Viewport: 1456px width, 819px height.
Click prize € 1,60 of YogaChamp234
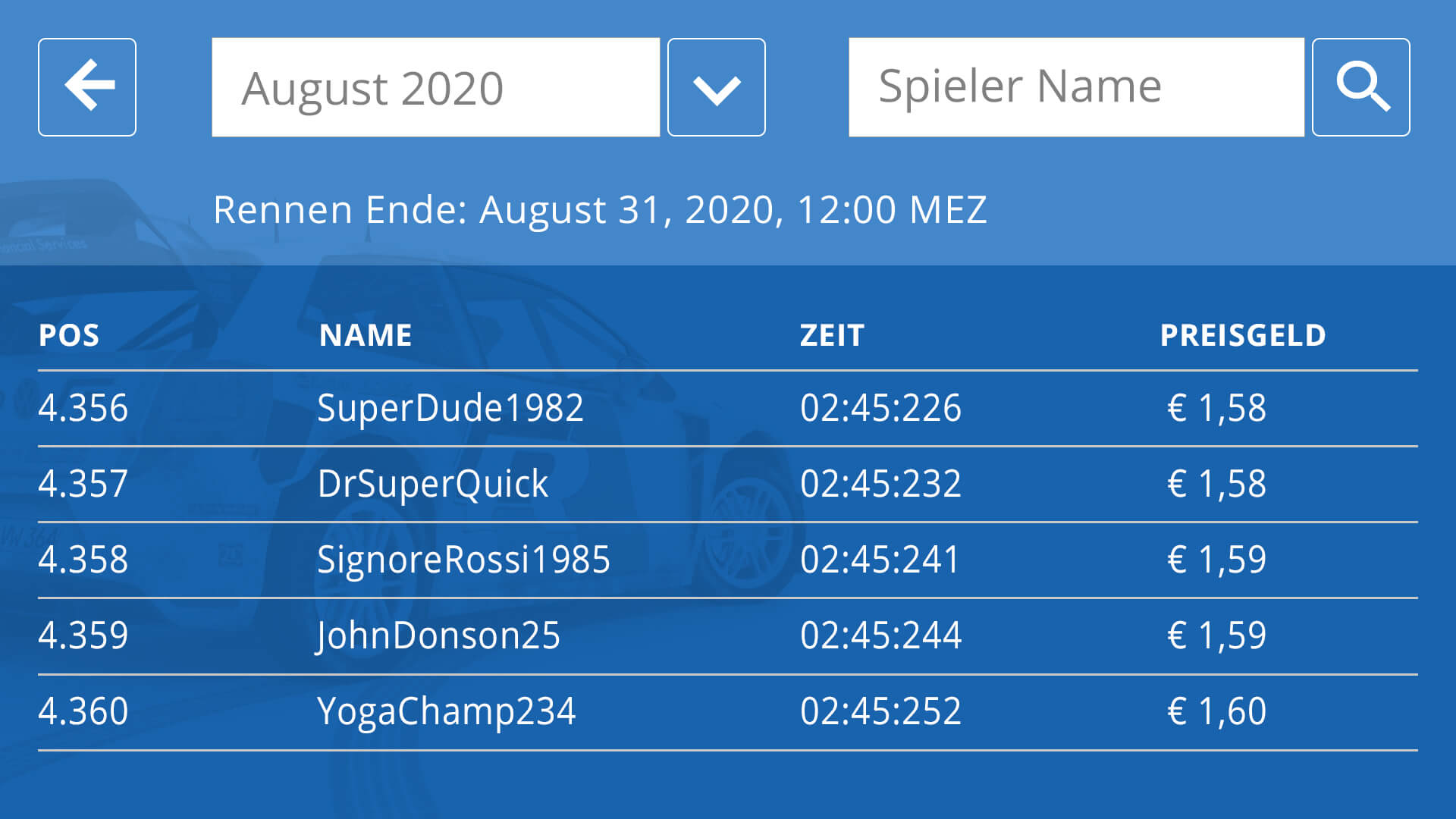1216,711
